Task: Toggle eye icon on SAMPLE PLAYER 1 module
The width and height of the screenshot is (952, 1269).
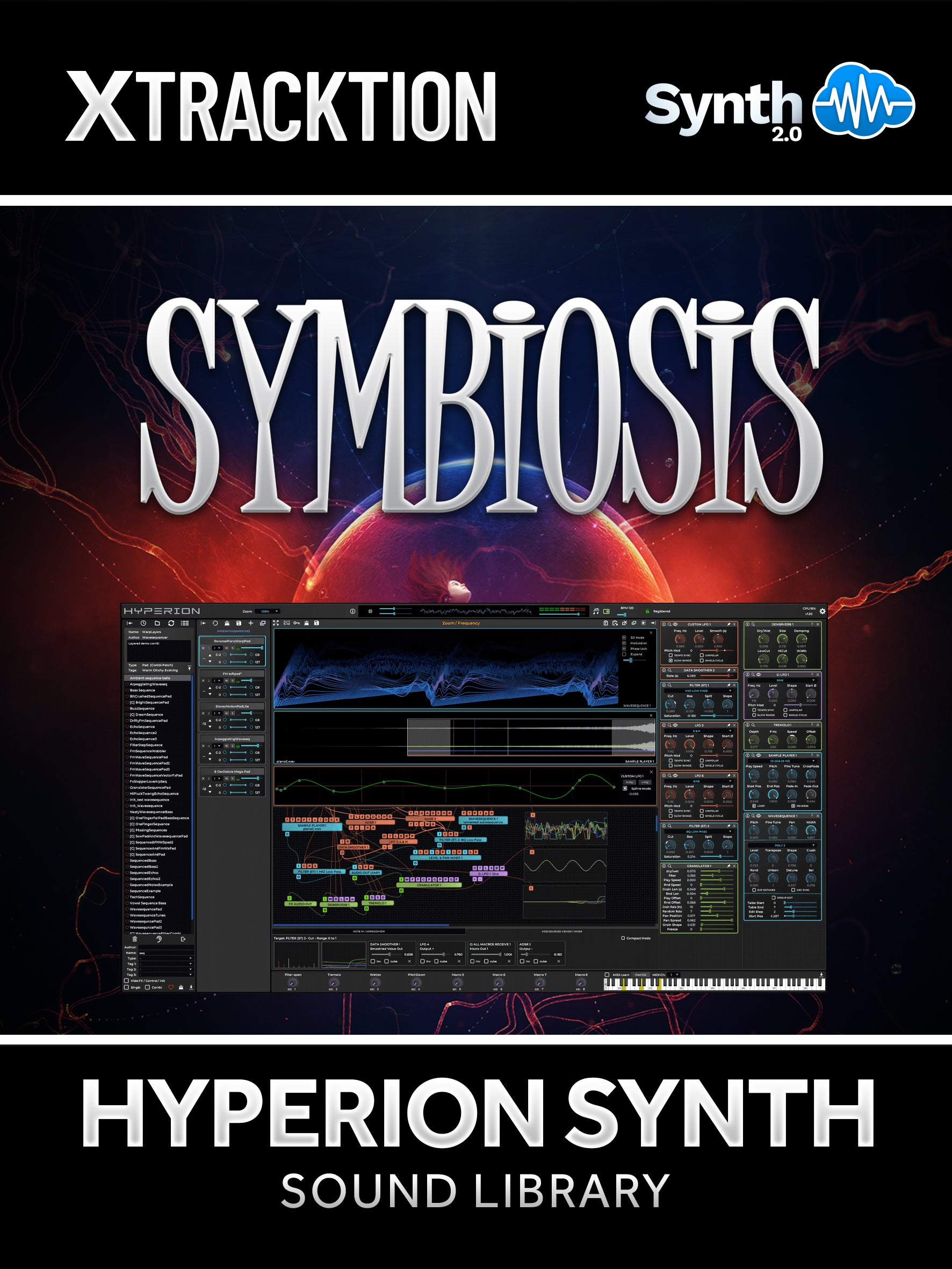Action: point(759,755)
